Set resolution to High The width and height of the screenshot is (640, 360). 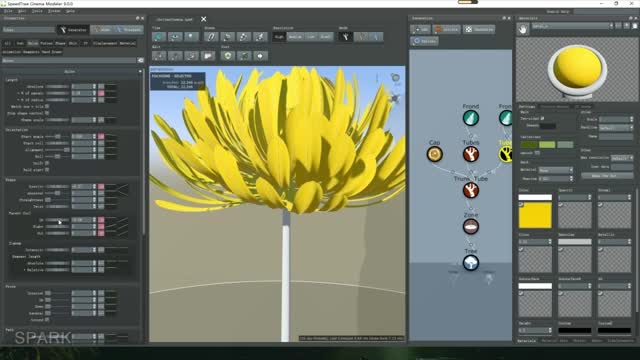[x=279, y=37]
